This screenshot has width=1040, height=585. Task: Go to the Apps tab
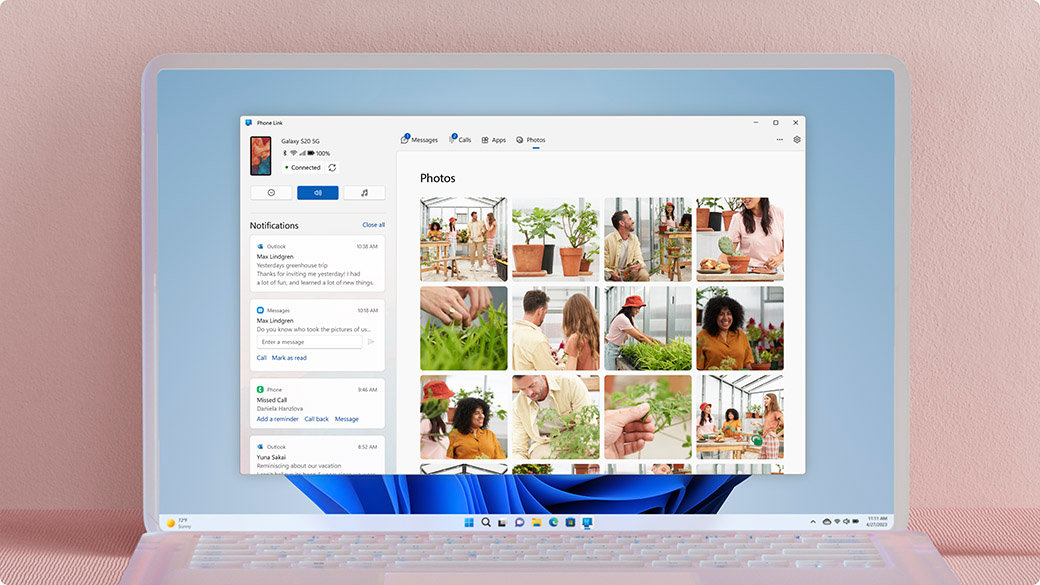(x=494, y=140)
